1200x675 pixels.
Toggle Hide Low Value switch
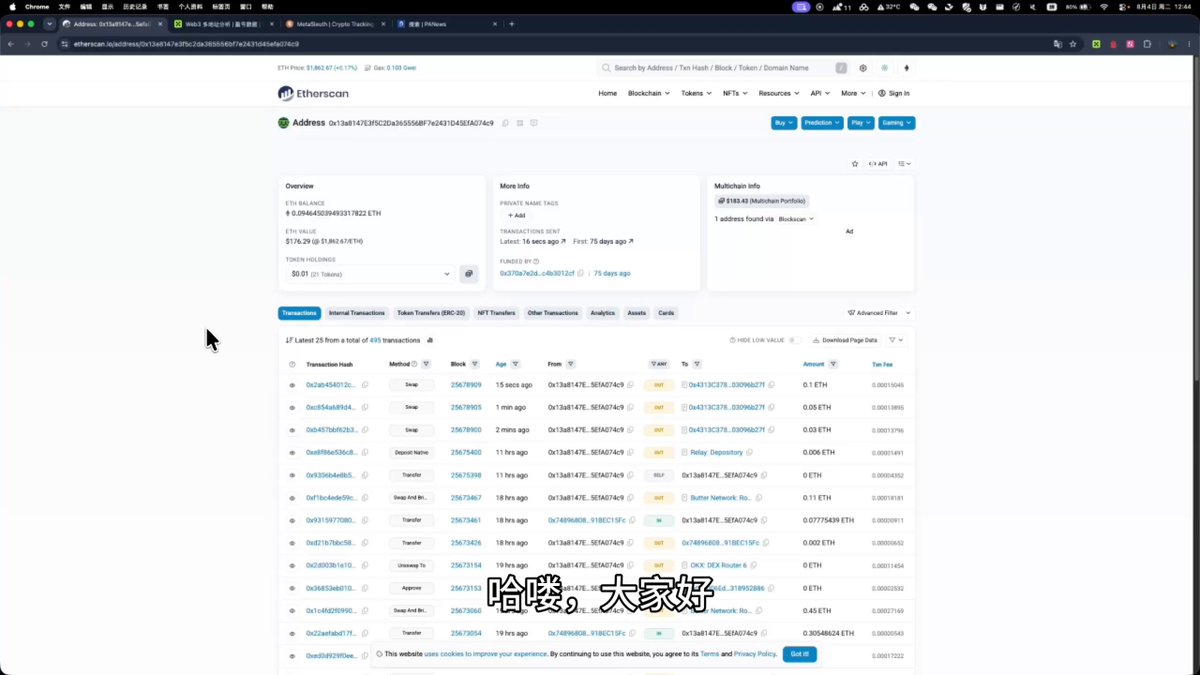coord(795,340)
